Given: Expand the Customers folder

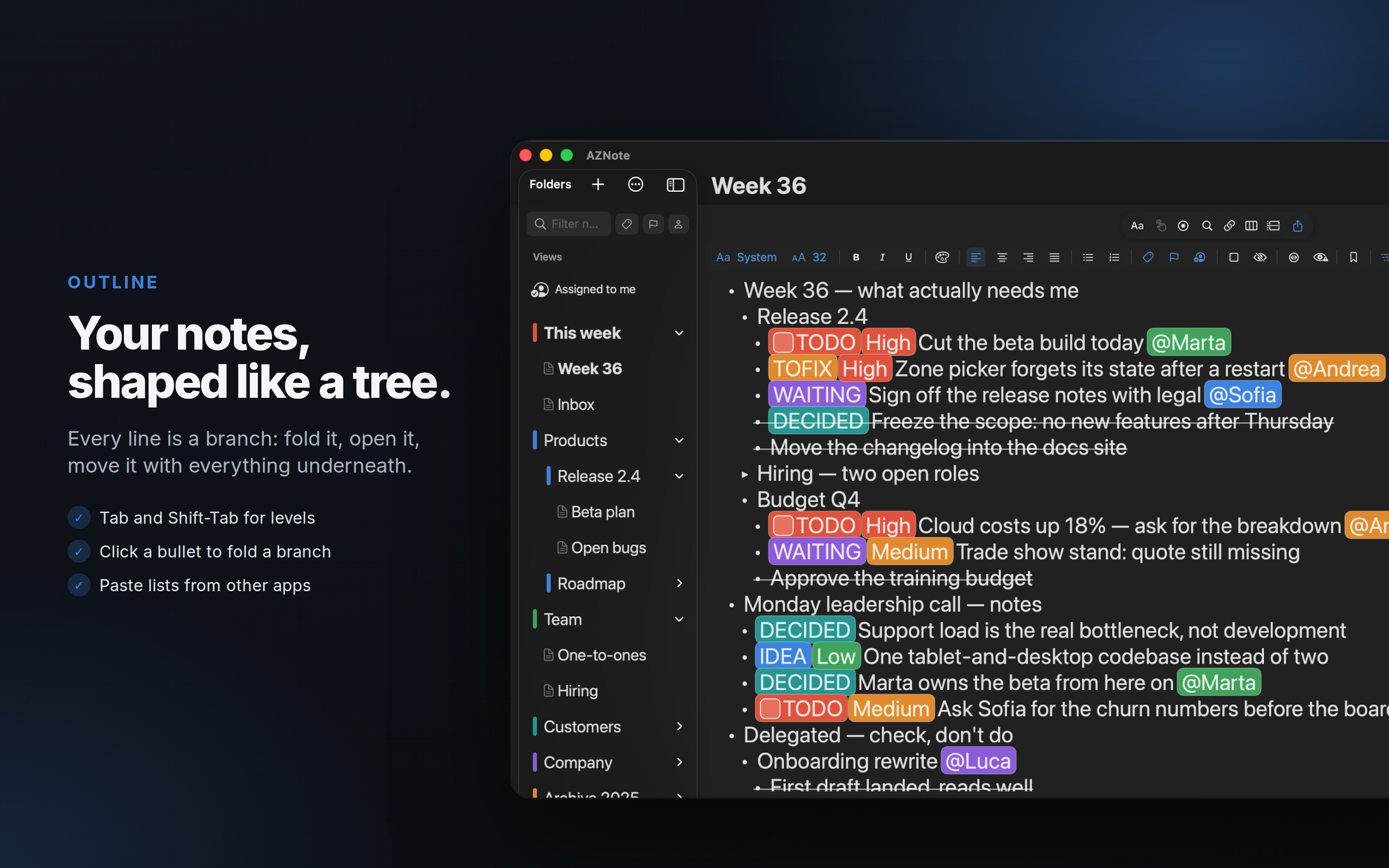Looking at the screenshot, I should pos(679,726).
